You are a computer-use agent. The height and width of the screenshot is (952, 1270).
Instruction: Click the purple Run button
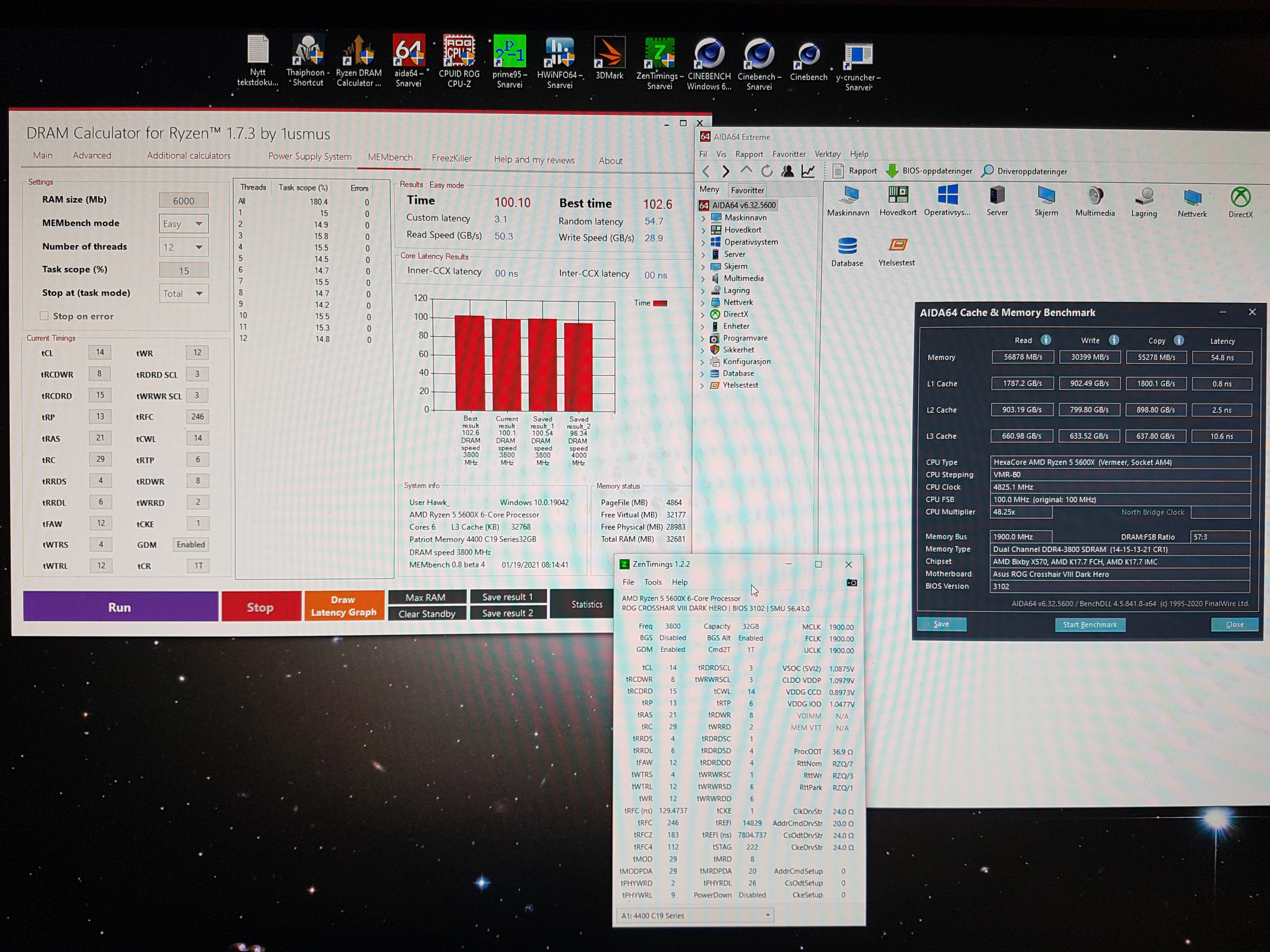tap(120, 606)
